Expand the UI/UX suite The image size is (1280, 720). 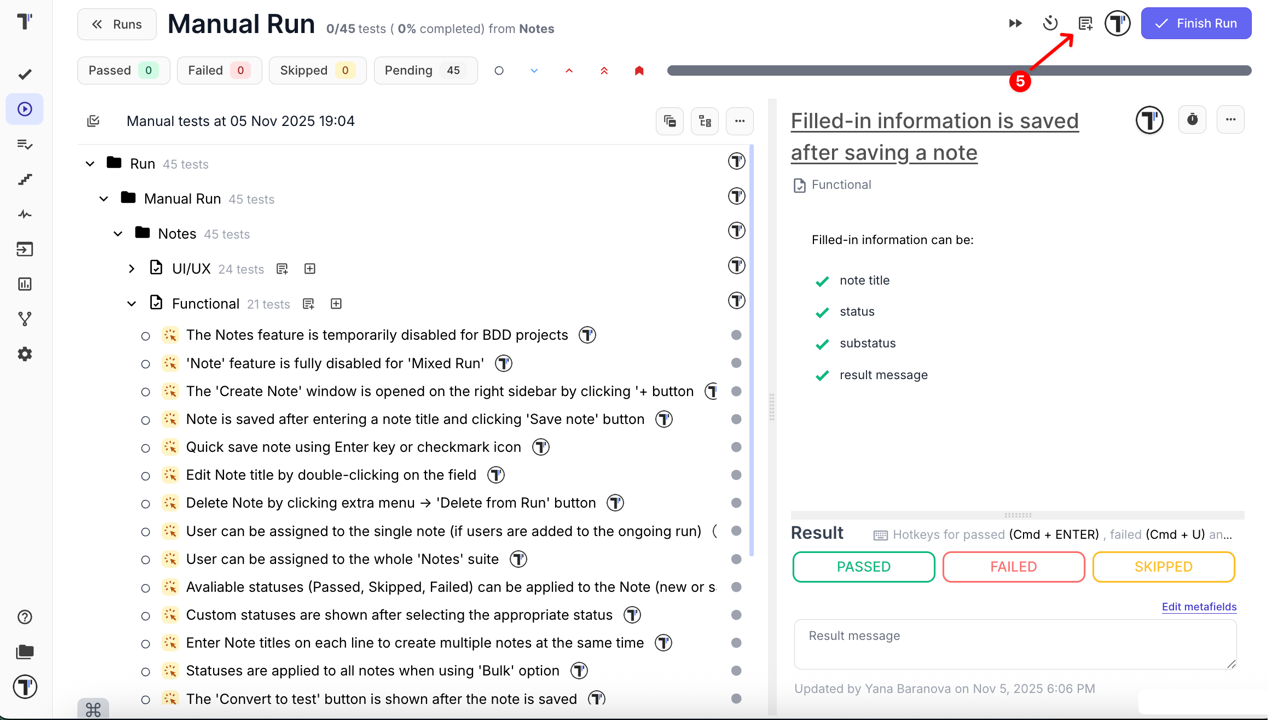(x=132, y=269)
